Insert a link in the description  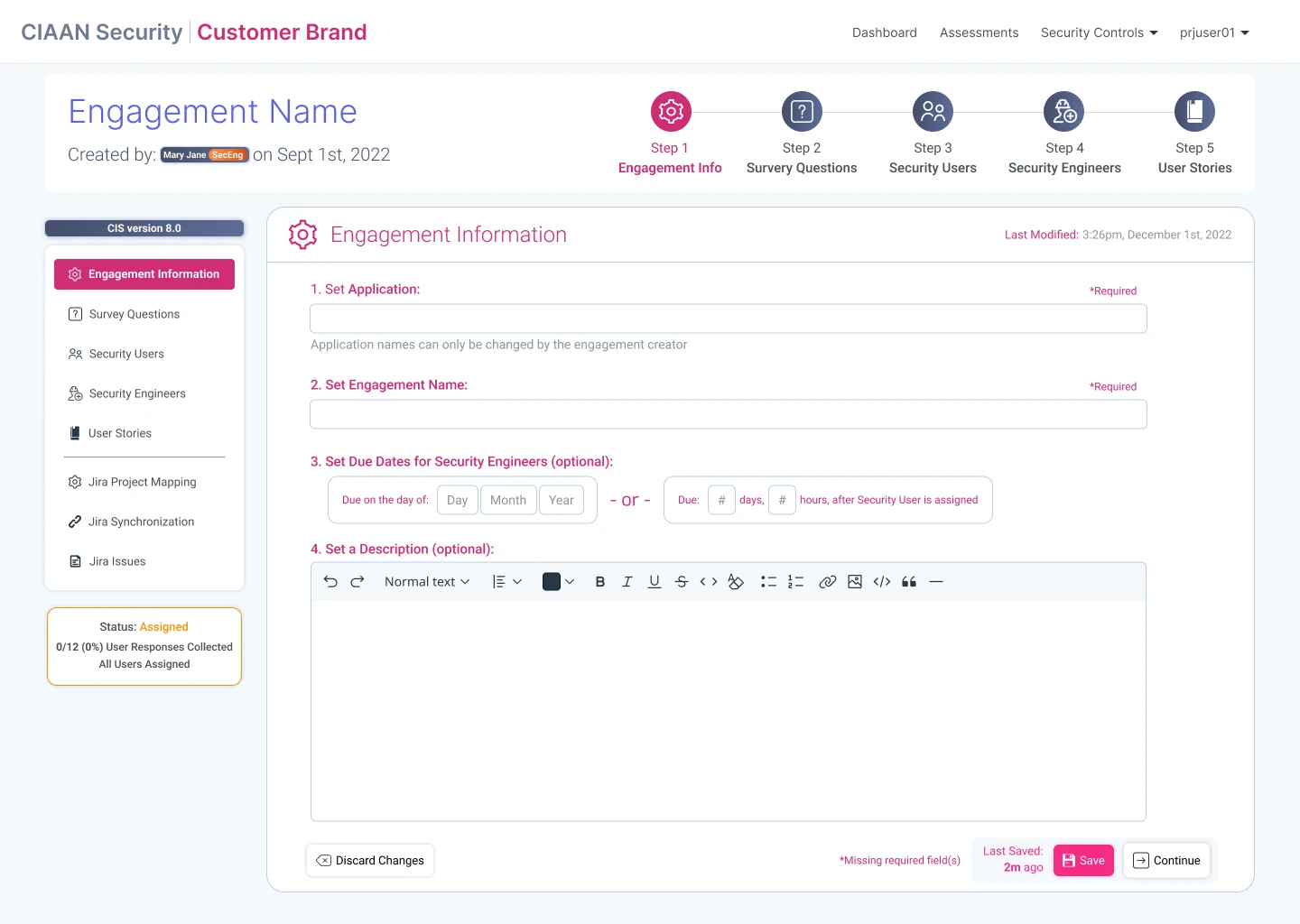(x=827, y=582)
